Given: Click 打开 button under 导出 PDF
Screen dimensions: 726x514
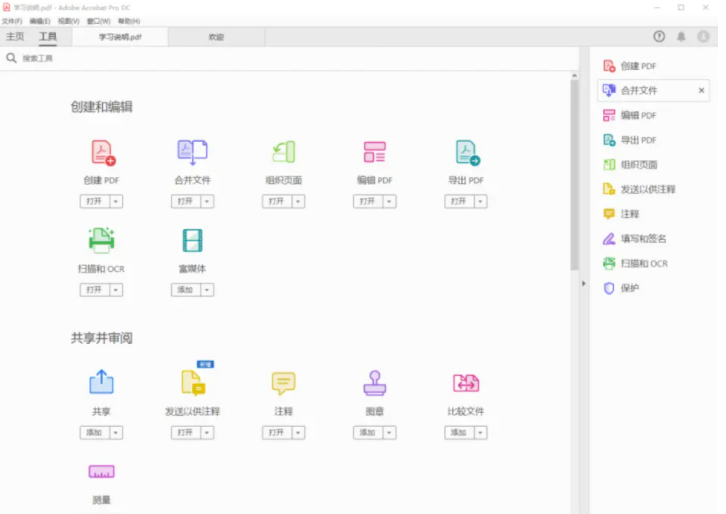Looking at the screenshot, I should point(459,201).
